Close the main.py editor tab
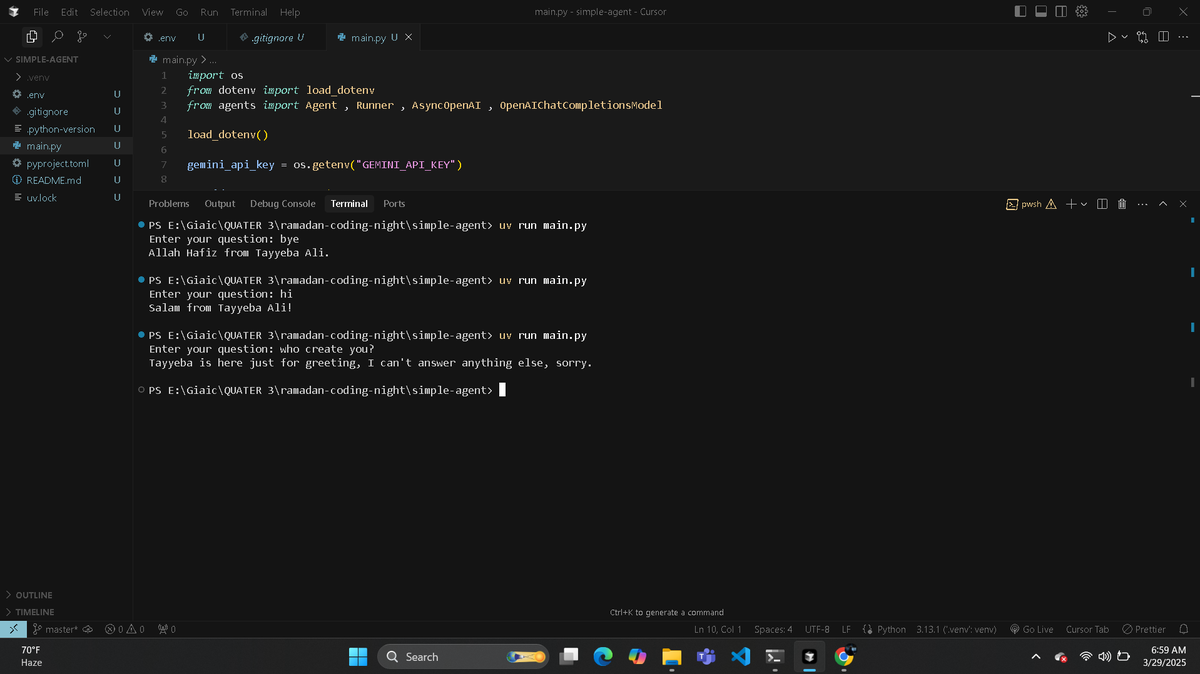Viewport: 1200px width, 674px height. [408, 38]
